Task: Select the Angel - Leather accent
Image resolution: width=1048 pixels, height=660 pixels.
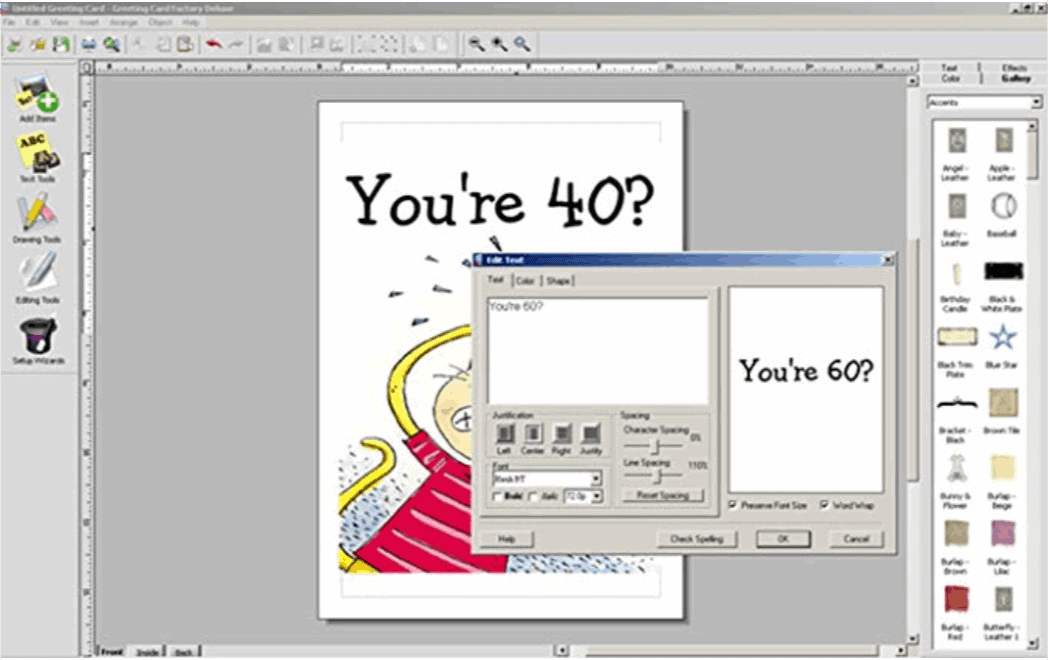Action: pos(956,141)
